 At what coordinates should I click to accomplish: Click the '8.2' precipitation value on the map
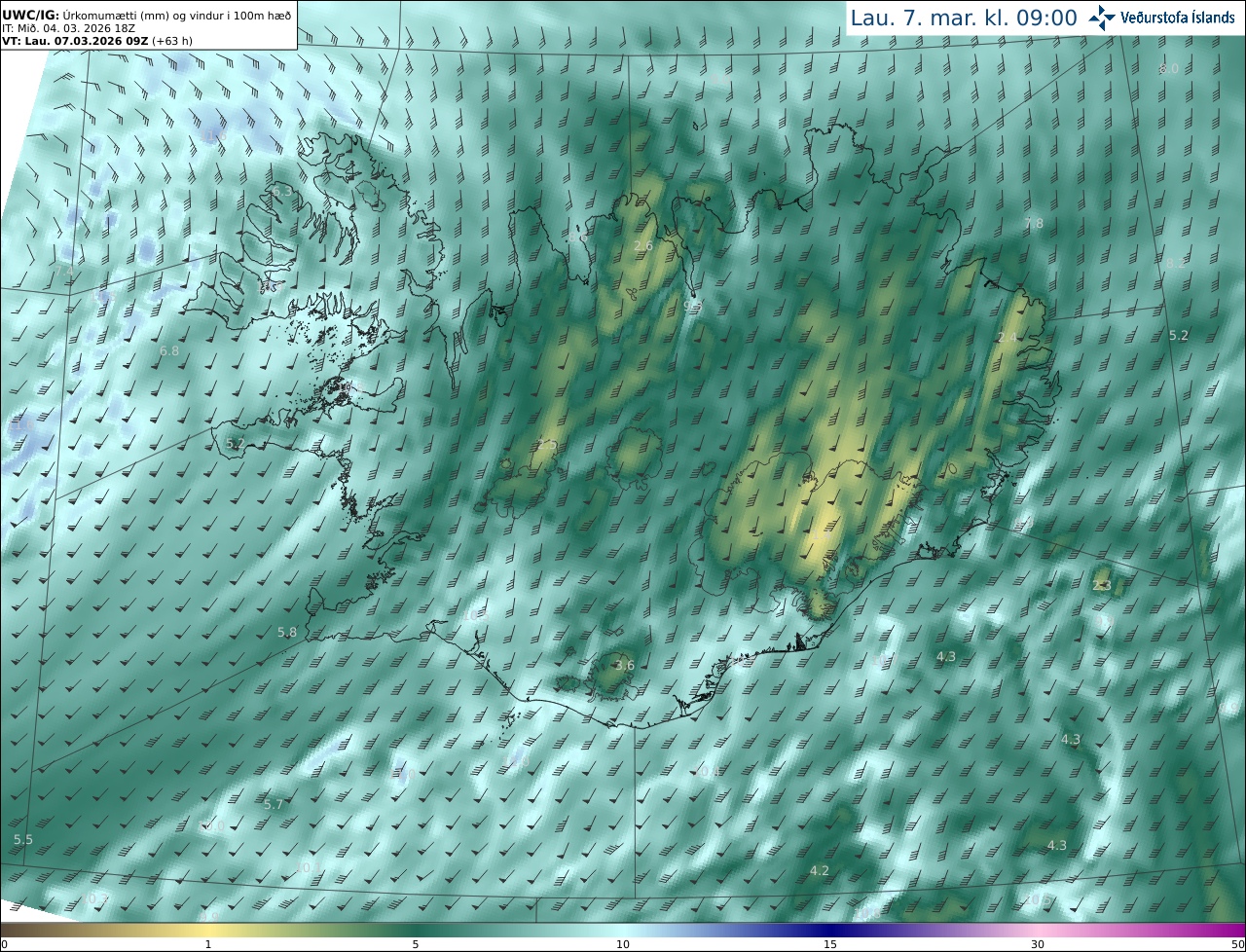pyautogui.click(x=1176, y=263)
